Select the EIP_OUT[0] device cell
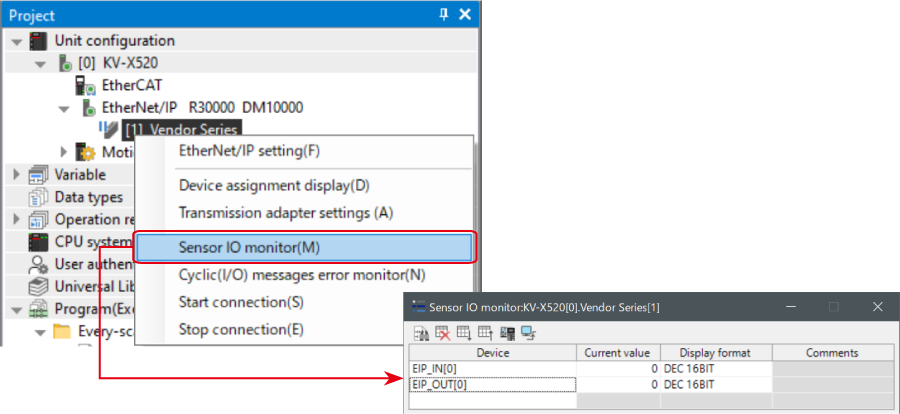The height and width of the screenshot is (414, 900). pos(493,384)
